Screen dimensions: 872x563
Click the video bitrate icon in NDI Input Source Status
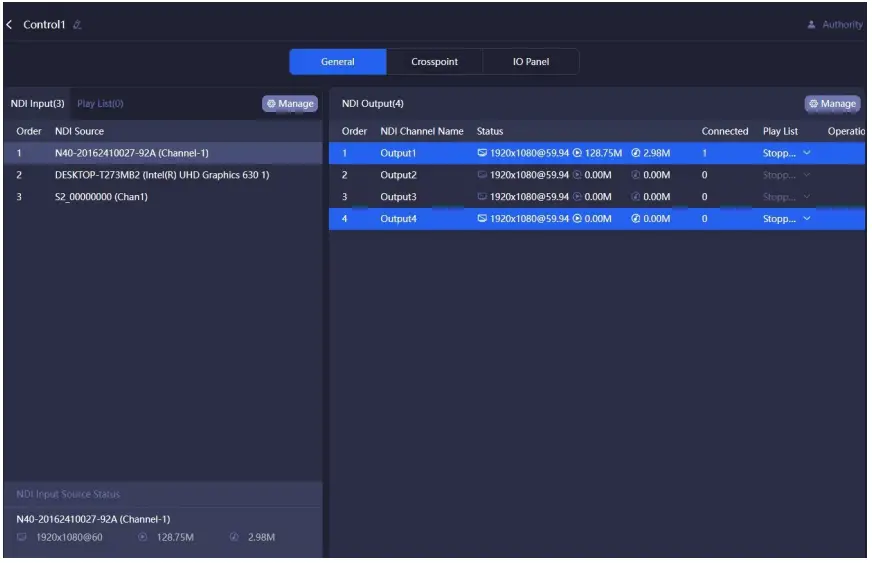click(143, 537)
